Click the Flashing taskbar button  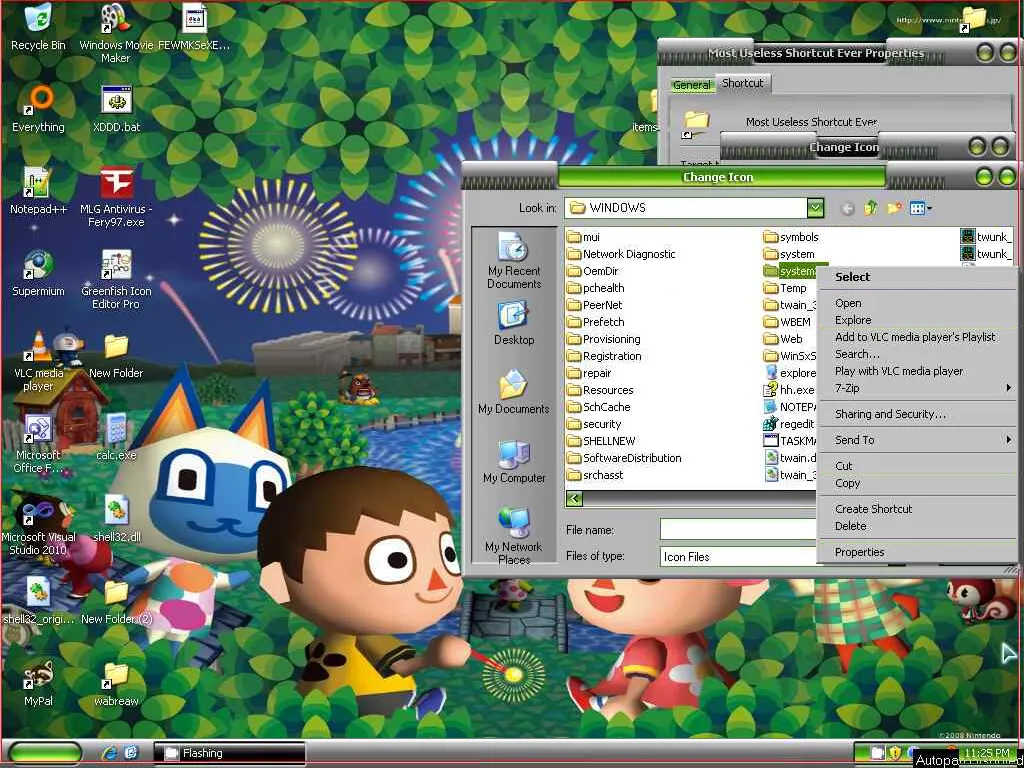[x=229, y=753]
